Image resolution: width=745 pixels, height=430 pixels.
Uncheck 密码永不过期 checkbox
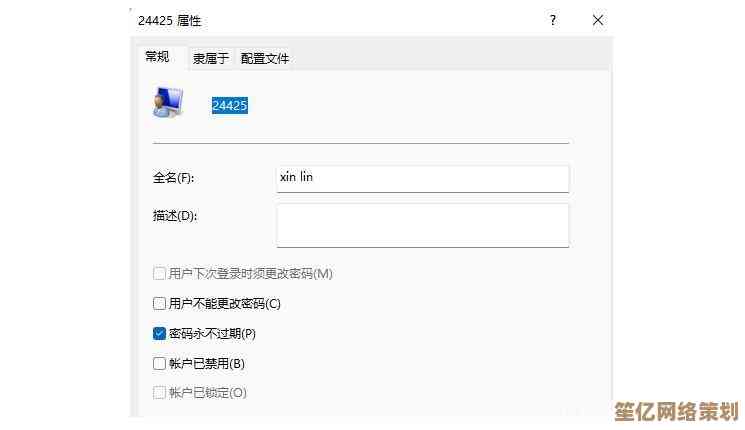159,333
